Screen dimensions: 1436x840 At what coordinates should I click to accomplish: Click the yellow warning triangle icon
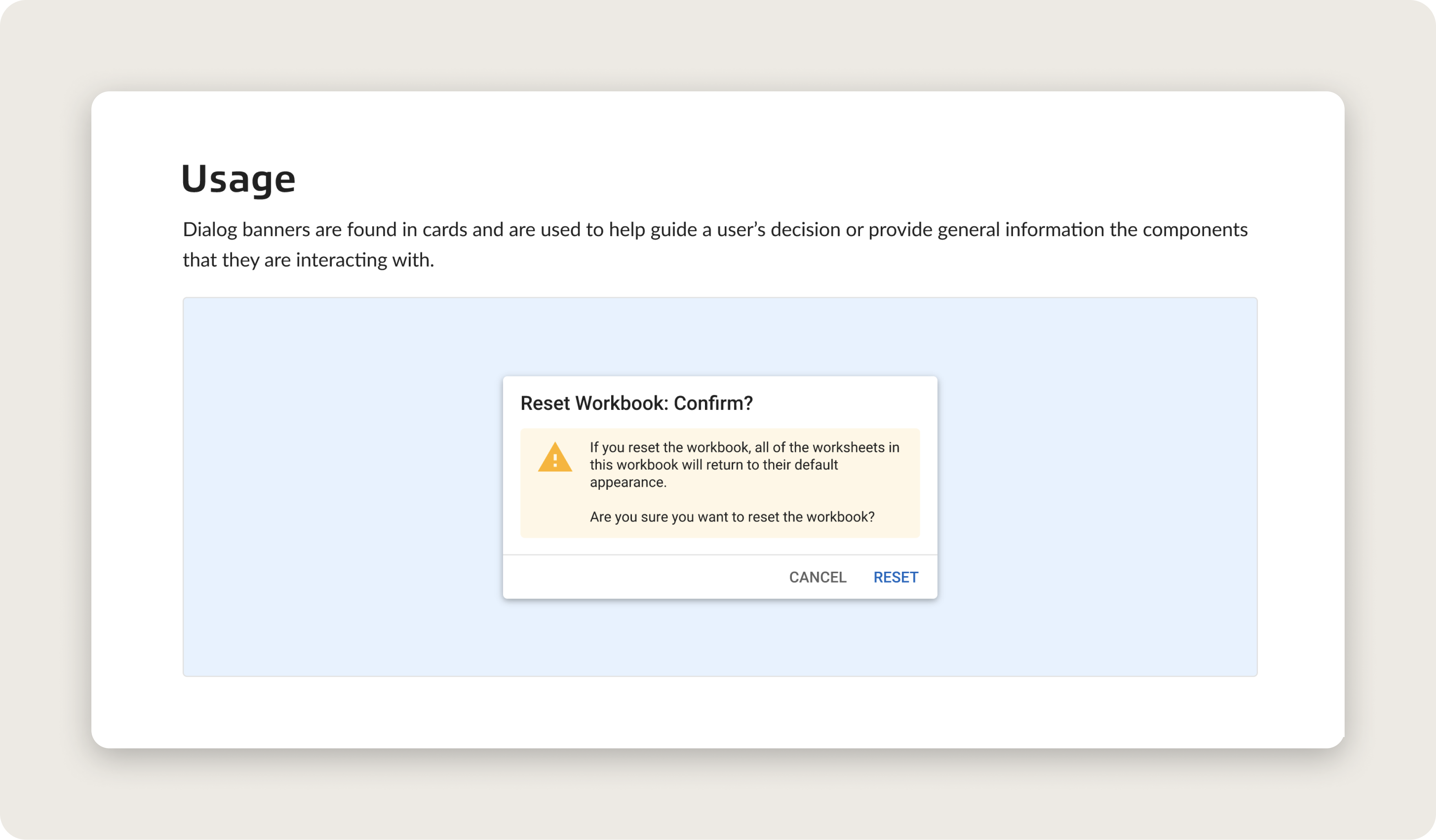[554, 457]
